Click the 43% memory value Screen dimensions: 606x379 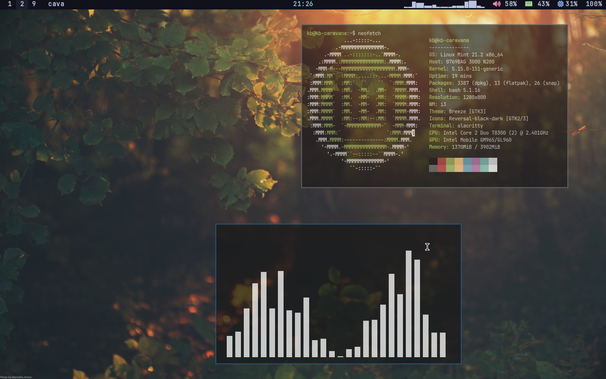coord(543,4)
